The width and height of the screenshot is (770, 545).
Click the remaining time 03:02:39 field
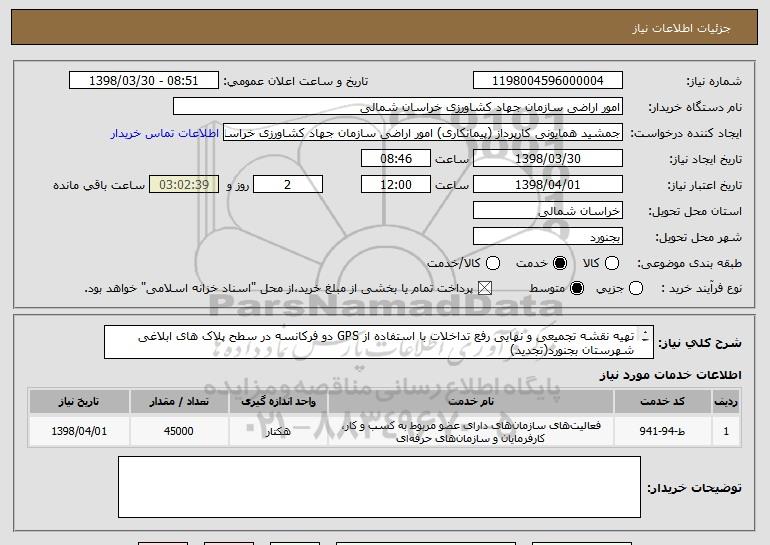pyautogui.click(x=184, y=185)
